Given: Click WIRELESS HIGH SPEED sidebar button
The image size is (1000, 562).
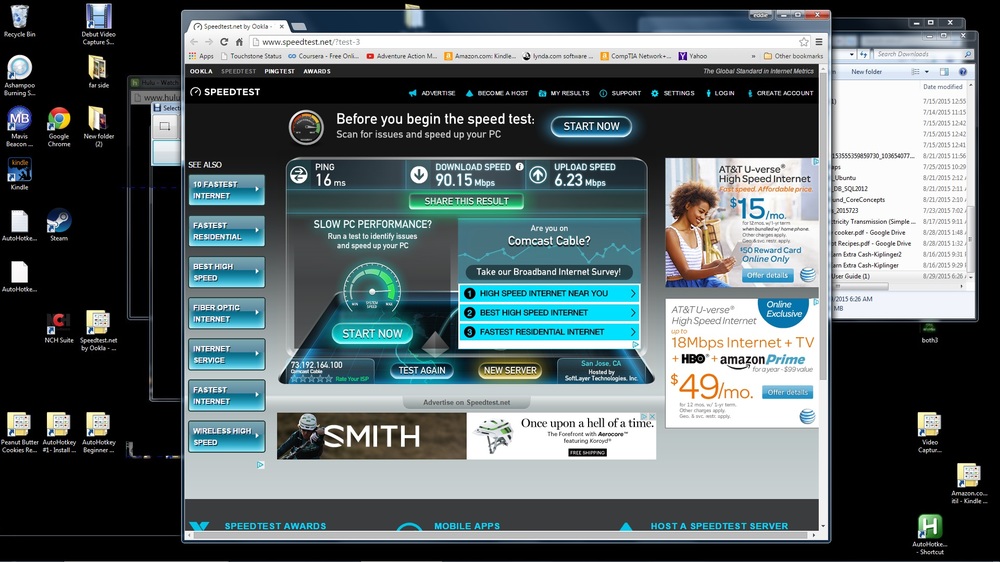Looking at the screenshot, I should pos(226,436).
